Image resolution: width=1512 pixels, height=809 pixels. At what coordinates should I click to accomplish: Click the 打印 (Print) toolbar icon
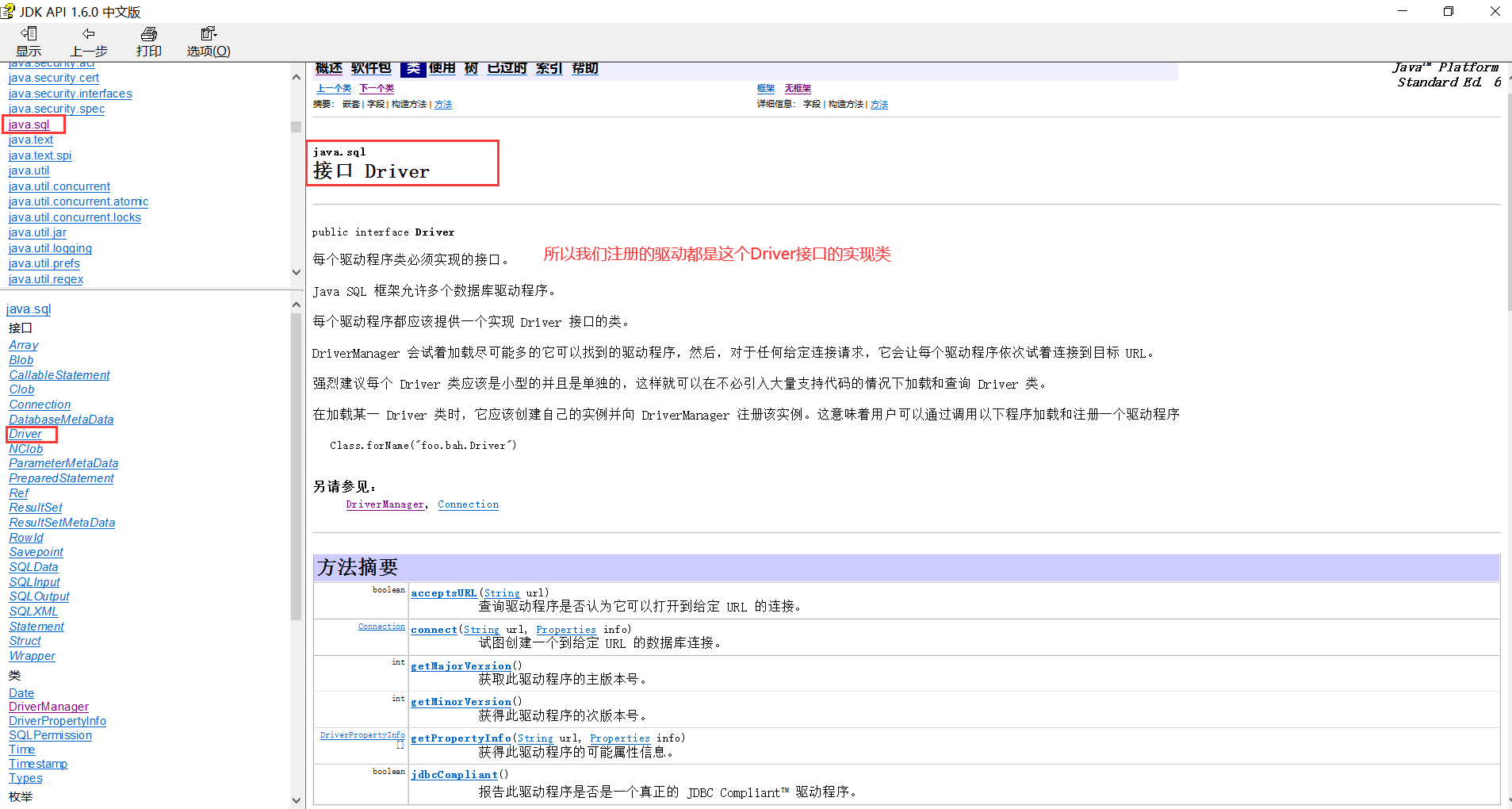pyautogui.click(x=149, y=42)
